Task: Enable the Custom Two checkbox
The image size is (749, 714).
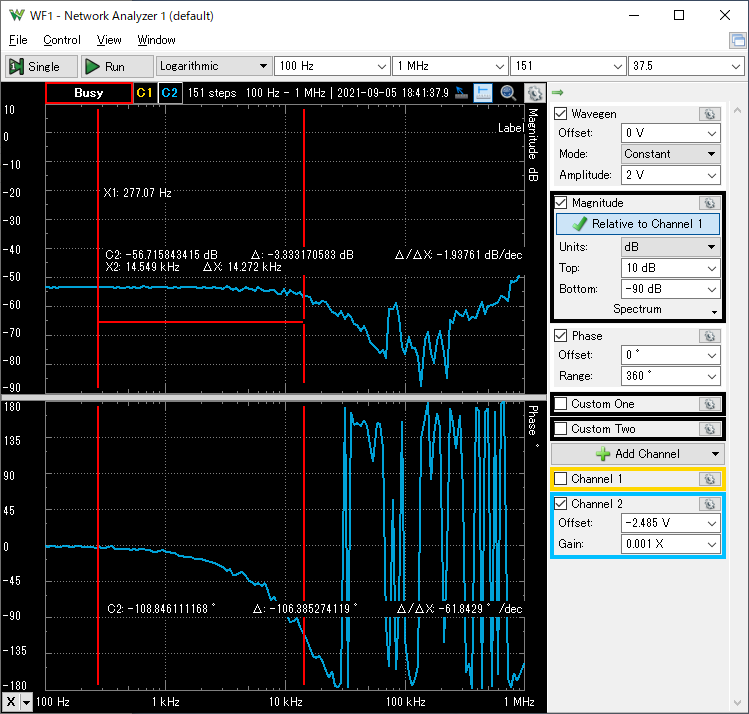Action: click(x=561, y=428)
